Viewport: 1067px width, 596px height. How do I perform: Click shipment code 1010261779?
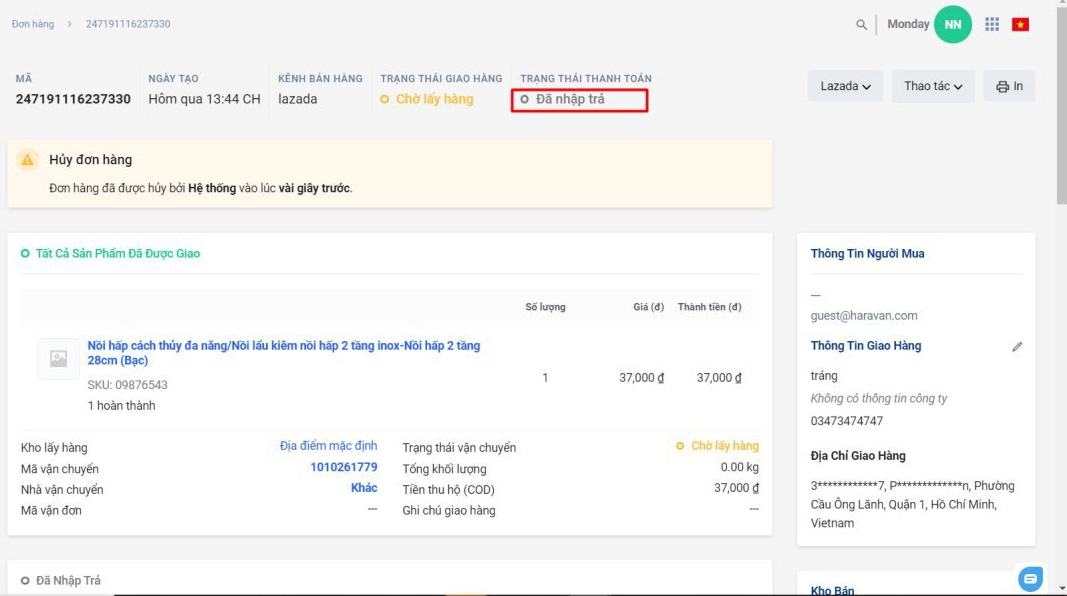tap(343, 467)
